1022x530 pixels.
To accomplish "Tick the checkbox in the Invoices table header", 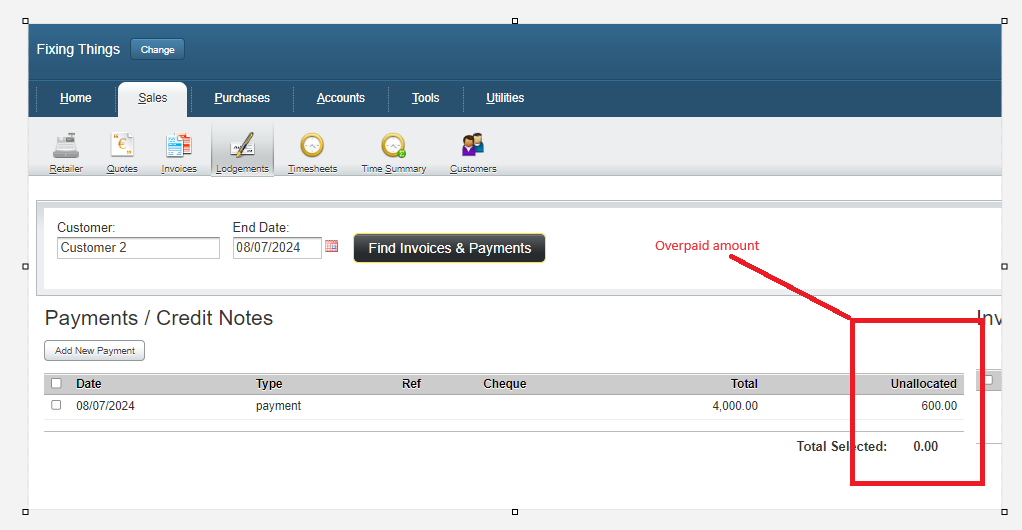I will tap(988, 380).
